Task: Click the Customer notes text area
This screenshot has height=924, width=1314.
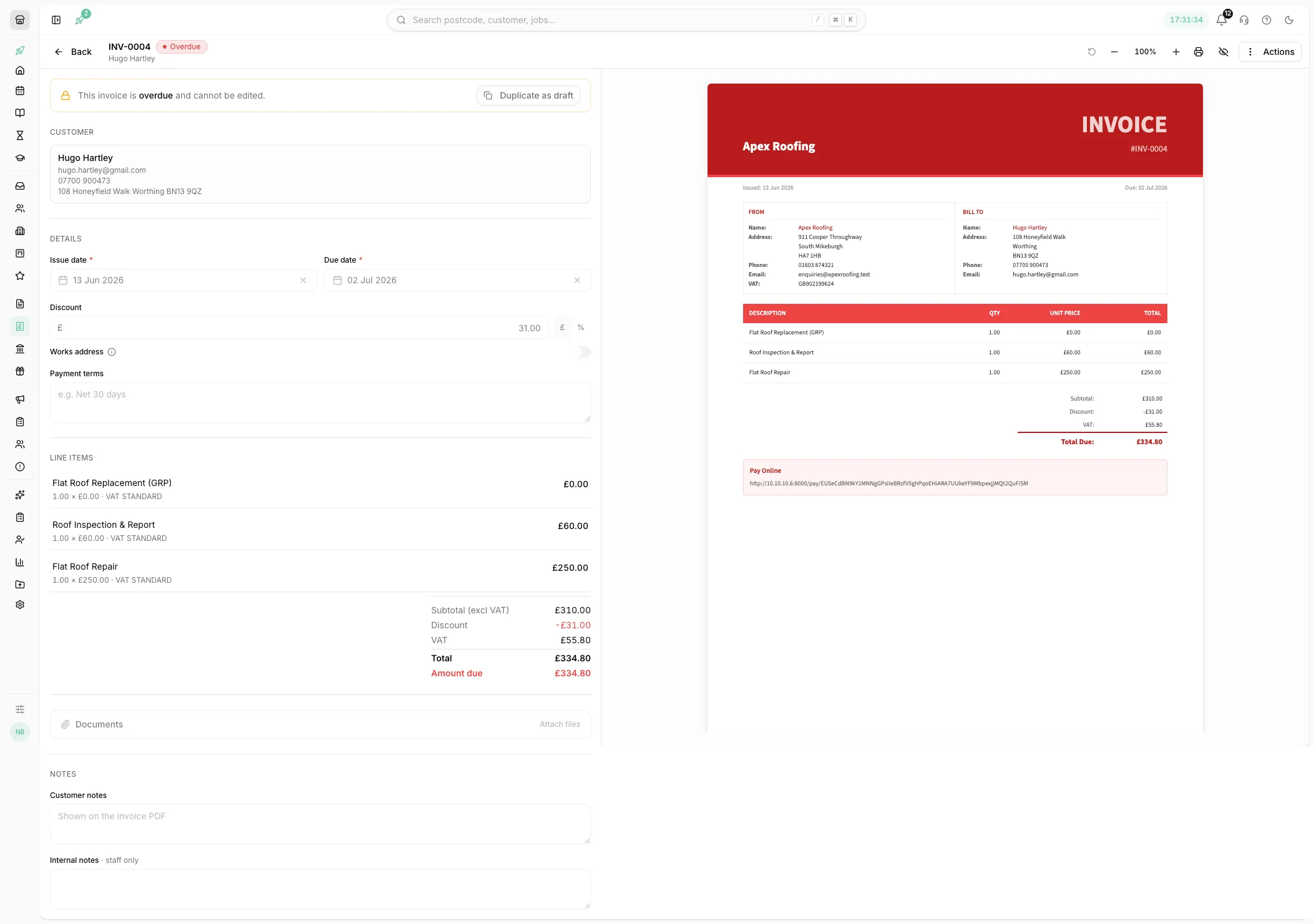Action: coord(320,824)
